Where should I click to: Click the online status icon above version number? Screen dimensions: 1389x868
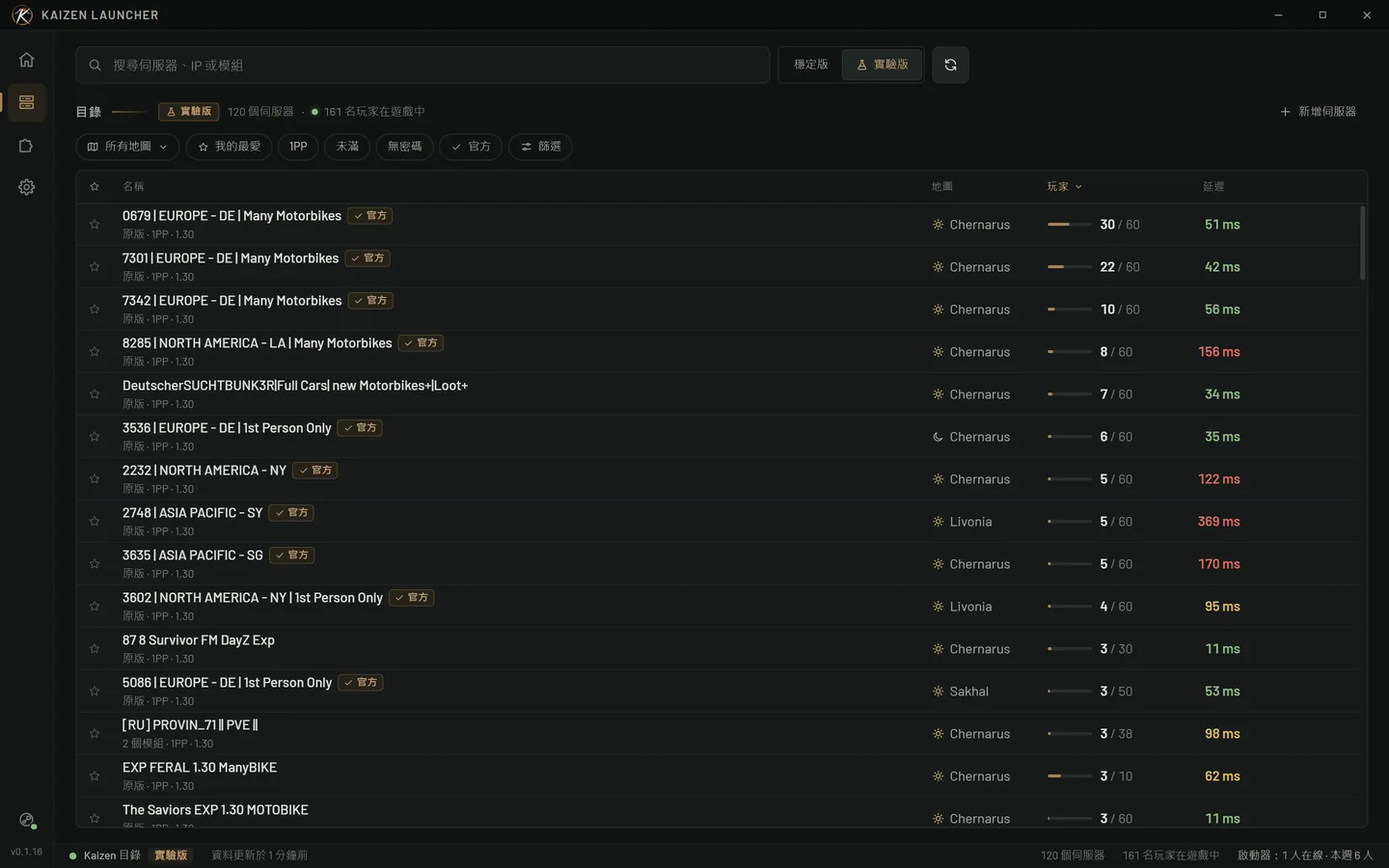(27, 821)
